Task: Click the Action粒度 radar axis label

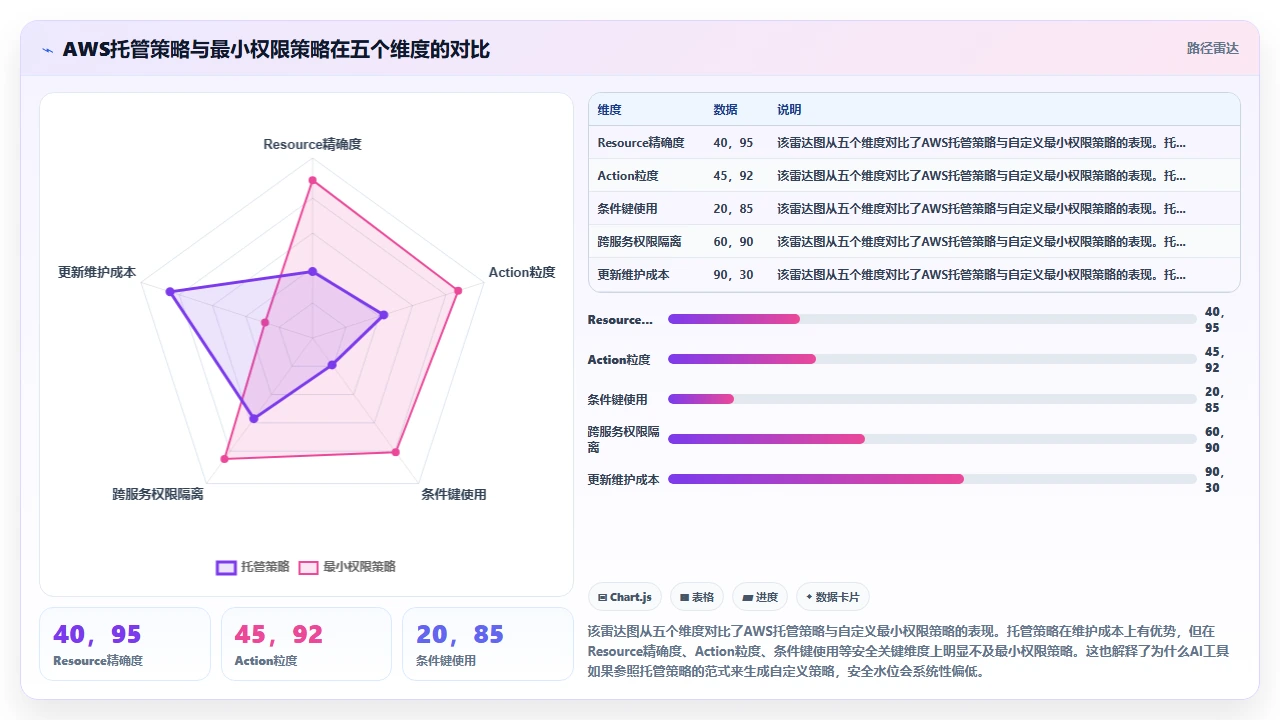Action: 521,272
